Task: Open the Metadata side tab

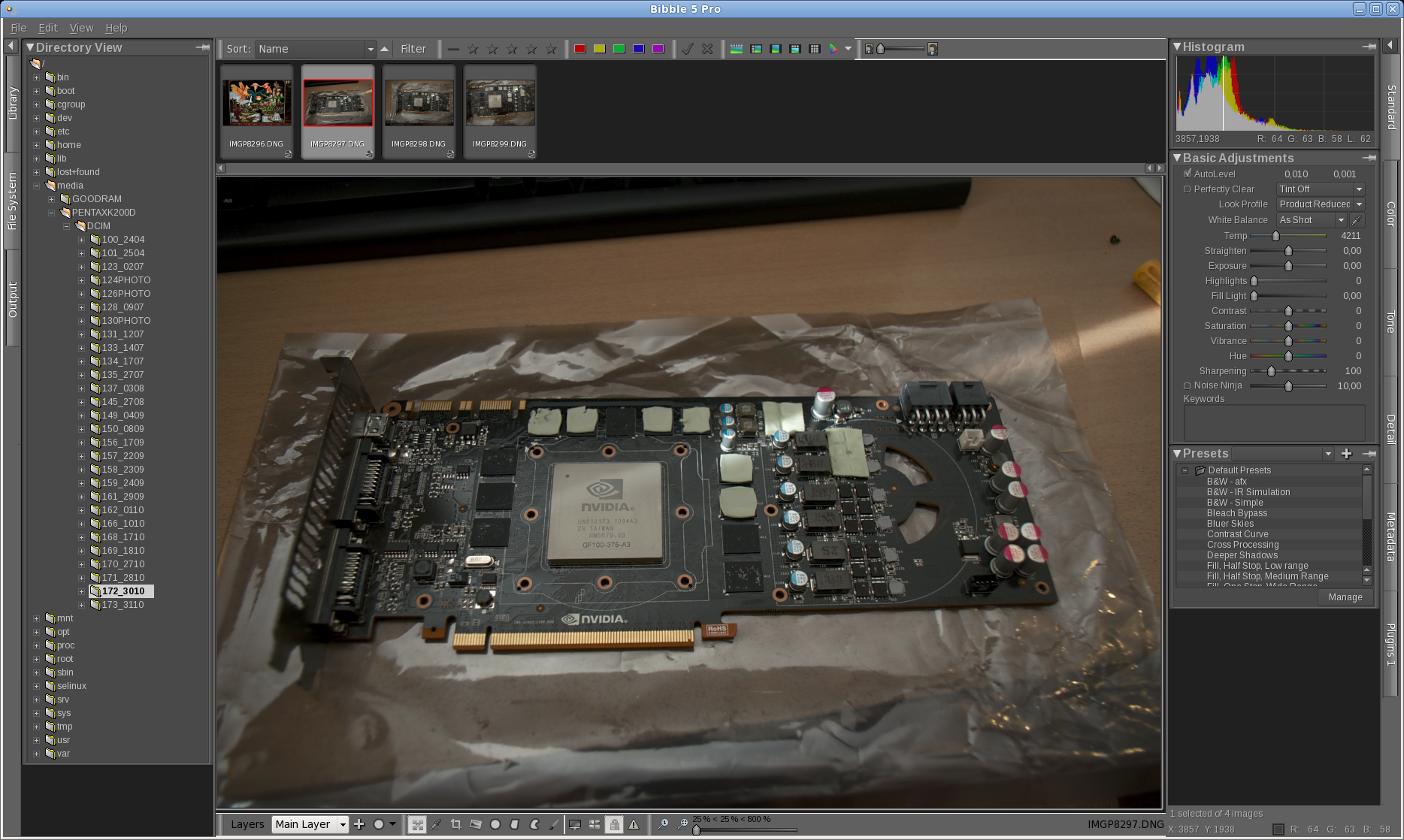Action: coord(1391,536)
